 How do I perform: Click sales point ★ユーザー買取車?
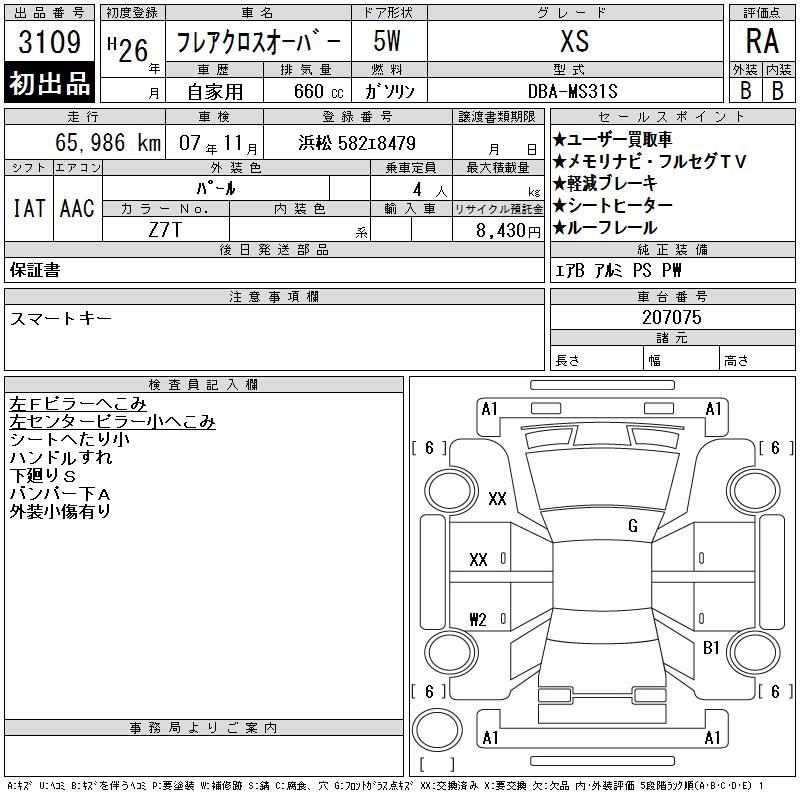[x=612, y=139]
